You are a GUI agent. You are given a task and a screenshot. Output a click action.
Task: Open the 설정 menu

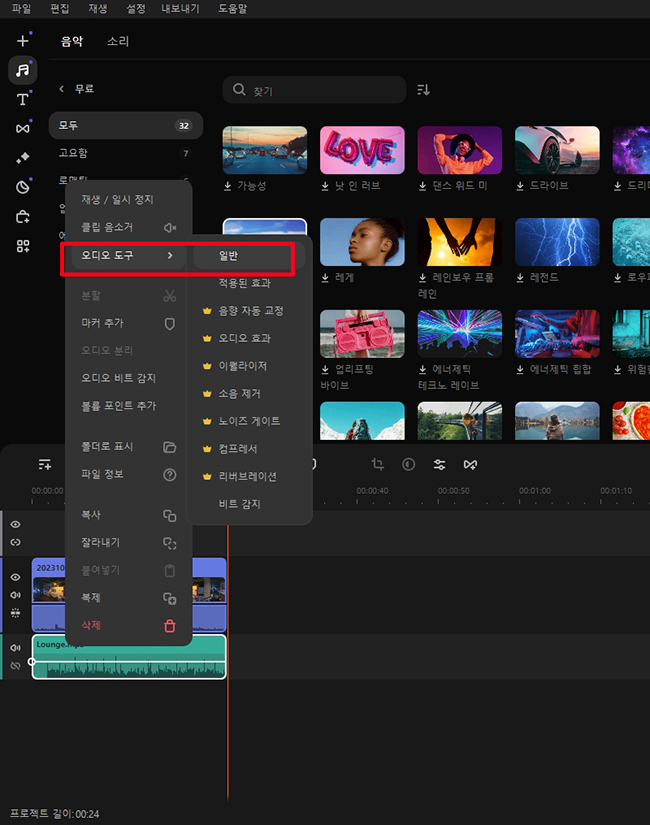(x=136, y=8)
